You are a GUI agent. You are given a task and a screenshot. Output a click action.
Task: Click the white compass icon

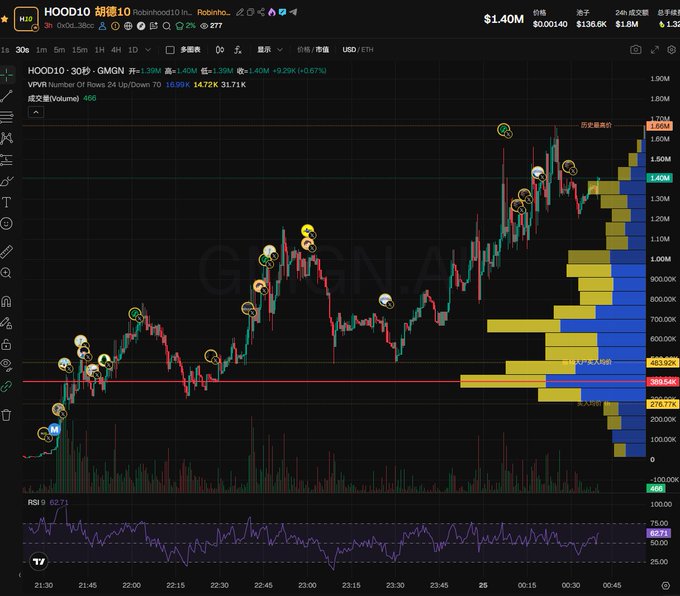coord(141,26)
